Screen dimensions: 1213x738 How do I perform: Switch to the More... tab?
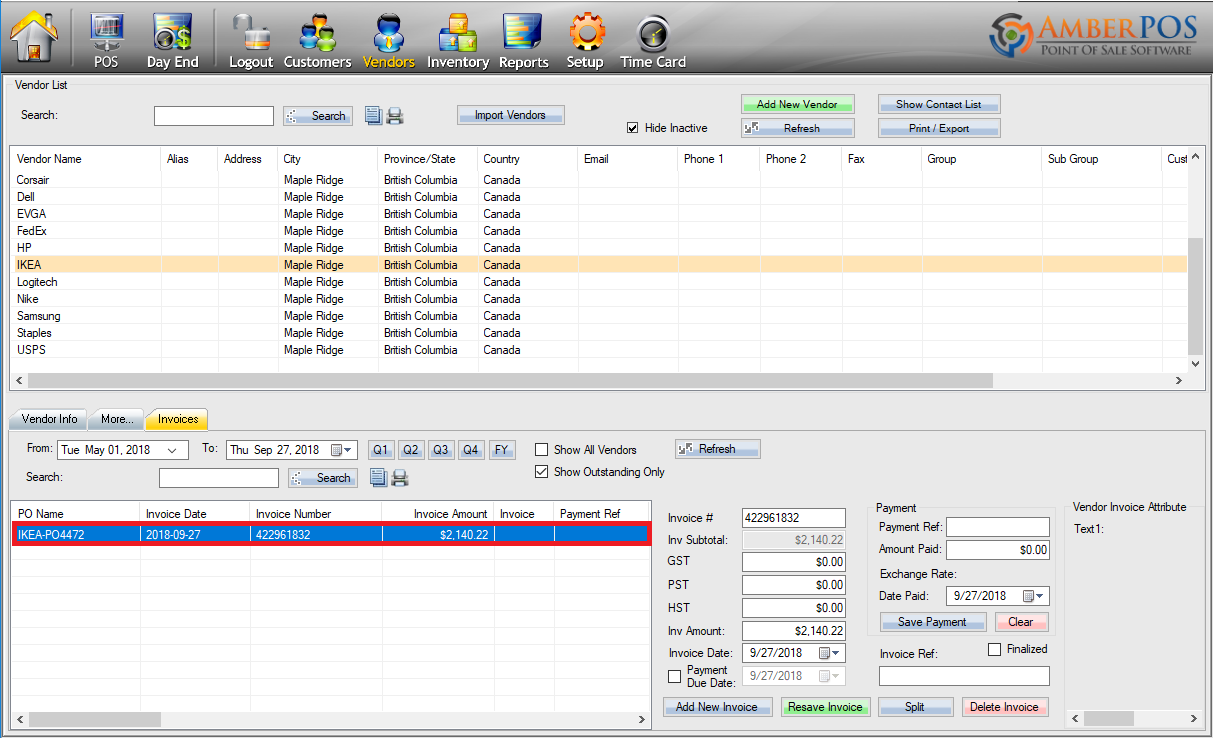pos(117,419)
